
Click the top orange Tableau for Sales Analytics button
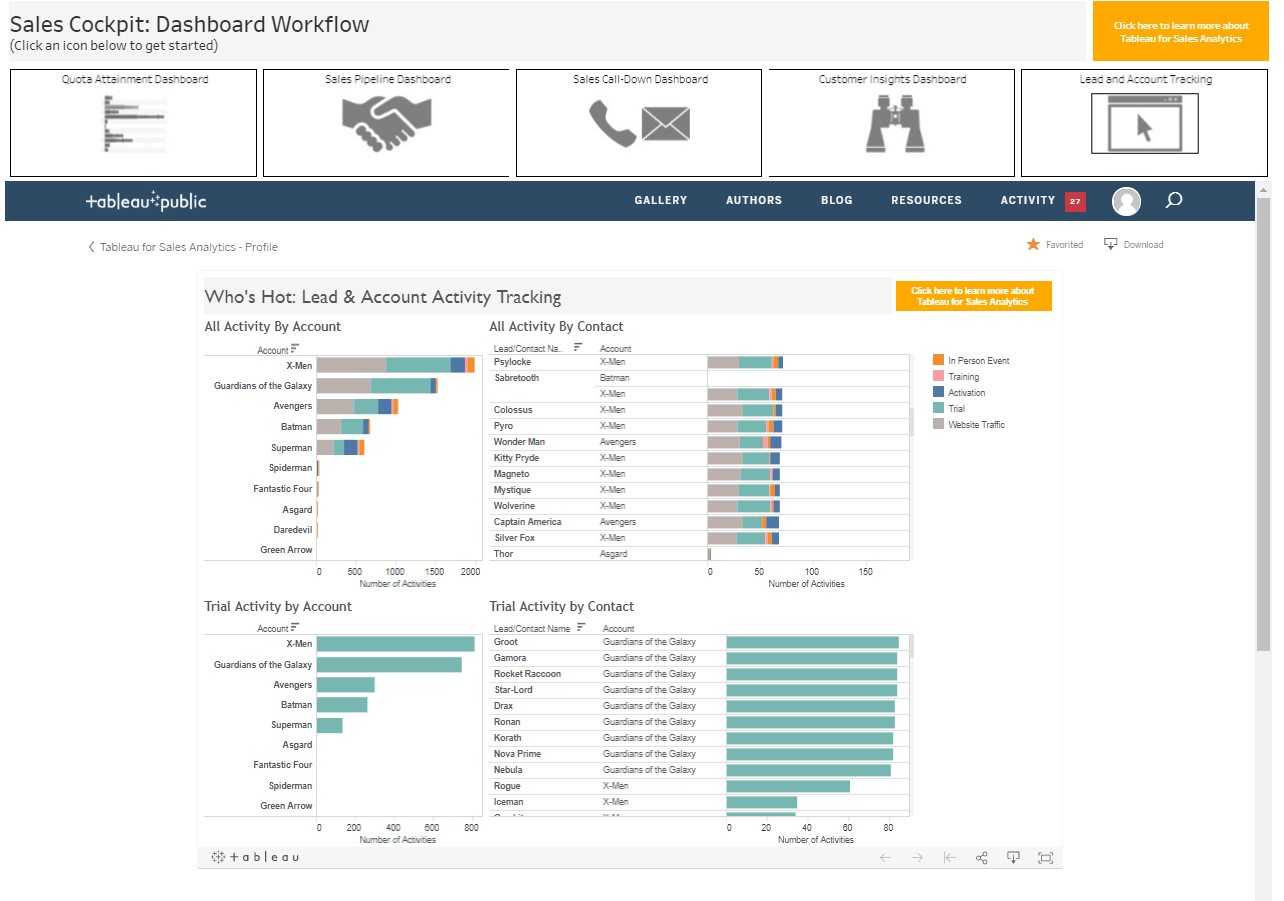[x=1181, y=32]
